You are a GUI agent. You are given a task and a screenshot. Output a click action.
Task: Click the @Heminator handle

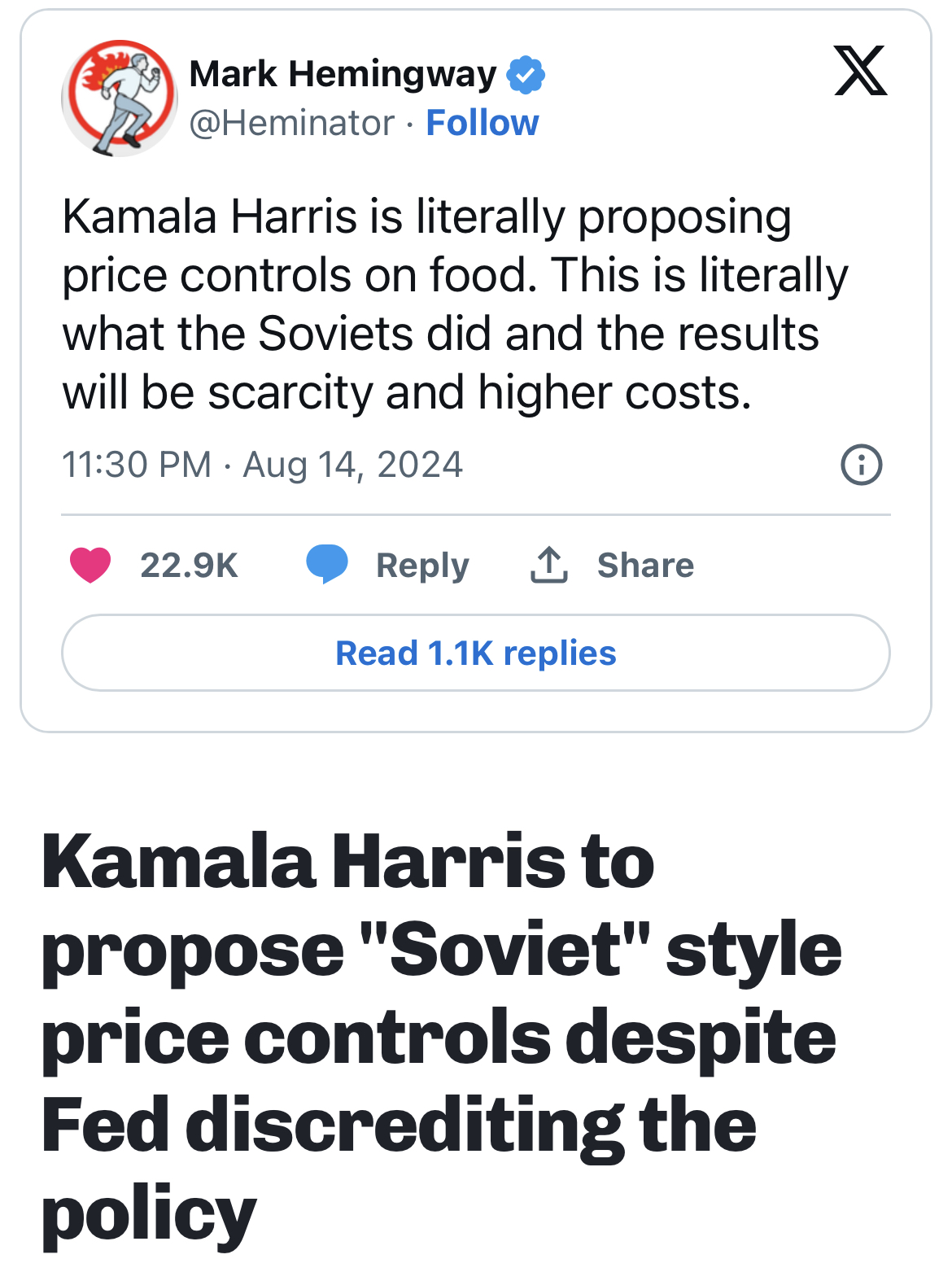[x=291, y=124]
